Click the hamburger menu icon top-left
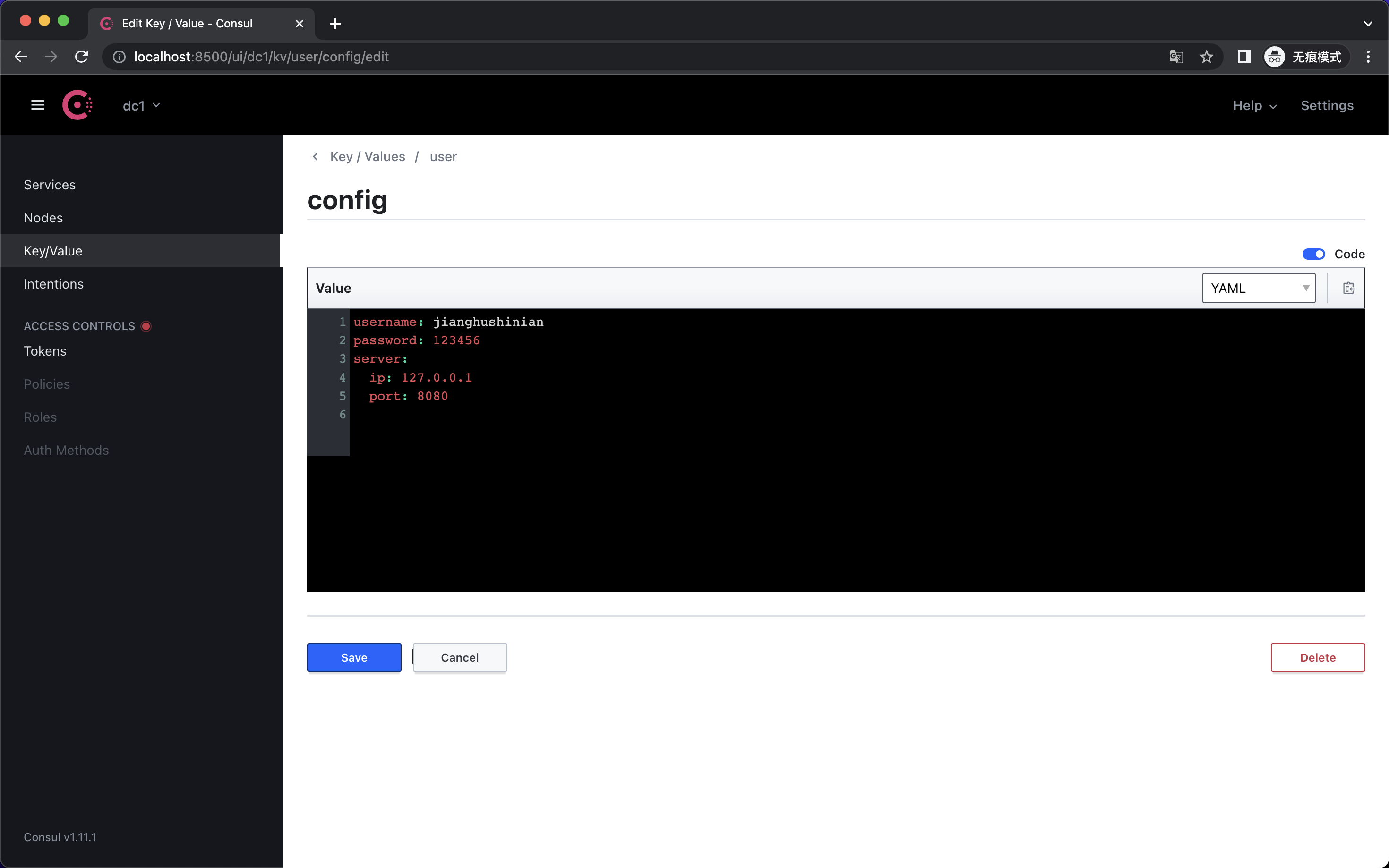Viewport: 1389px width, 868px height. [37, 105]
